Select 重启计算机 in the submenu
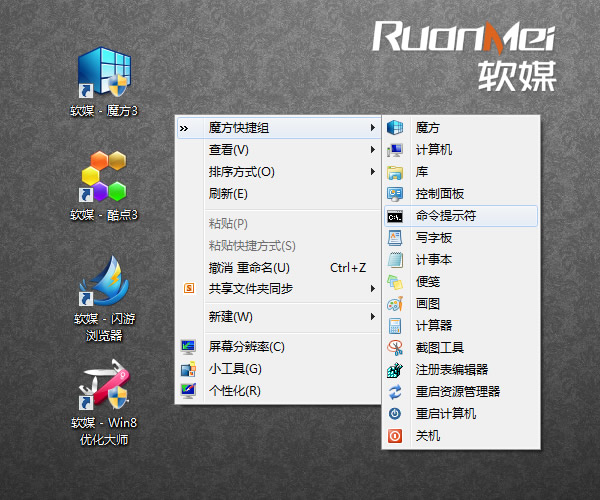This screenshot has width=600, height=500. [x=461, y=414]
